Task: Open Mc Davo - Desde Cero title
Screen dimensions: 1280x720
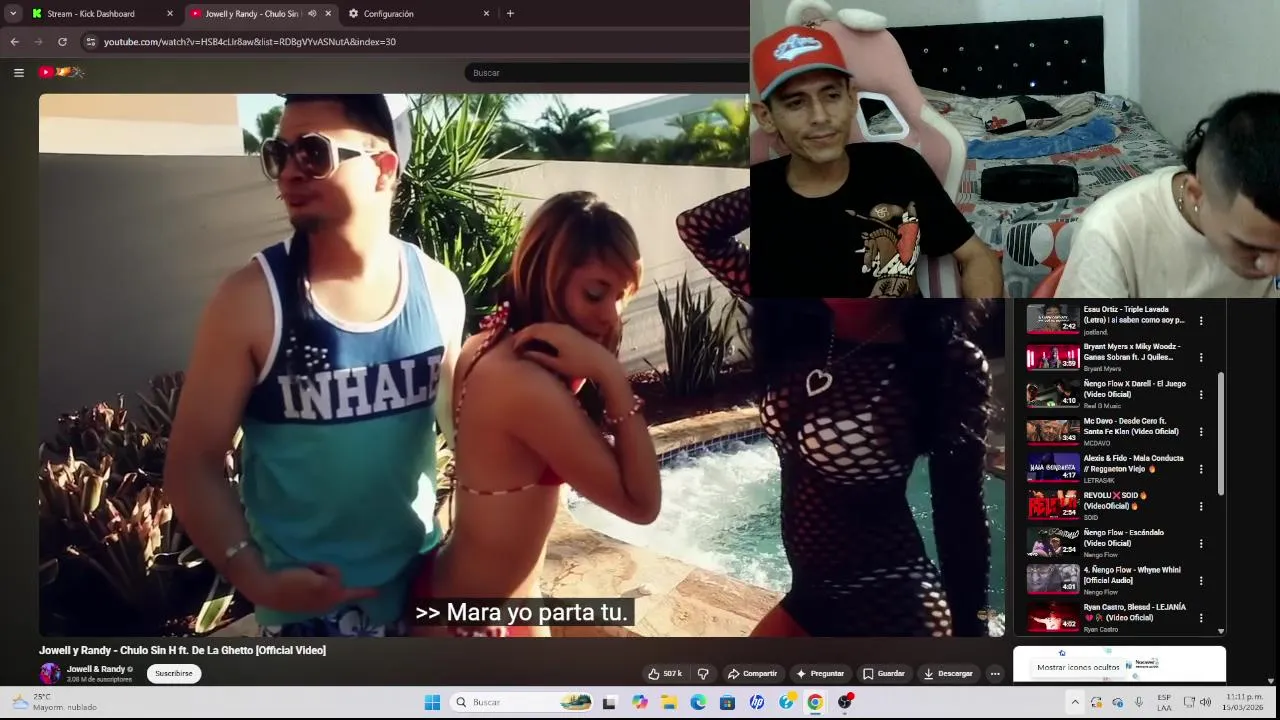Action: point(1131,426)
